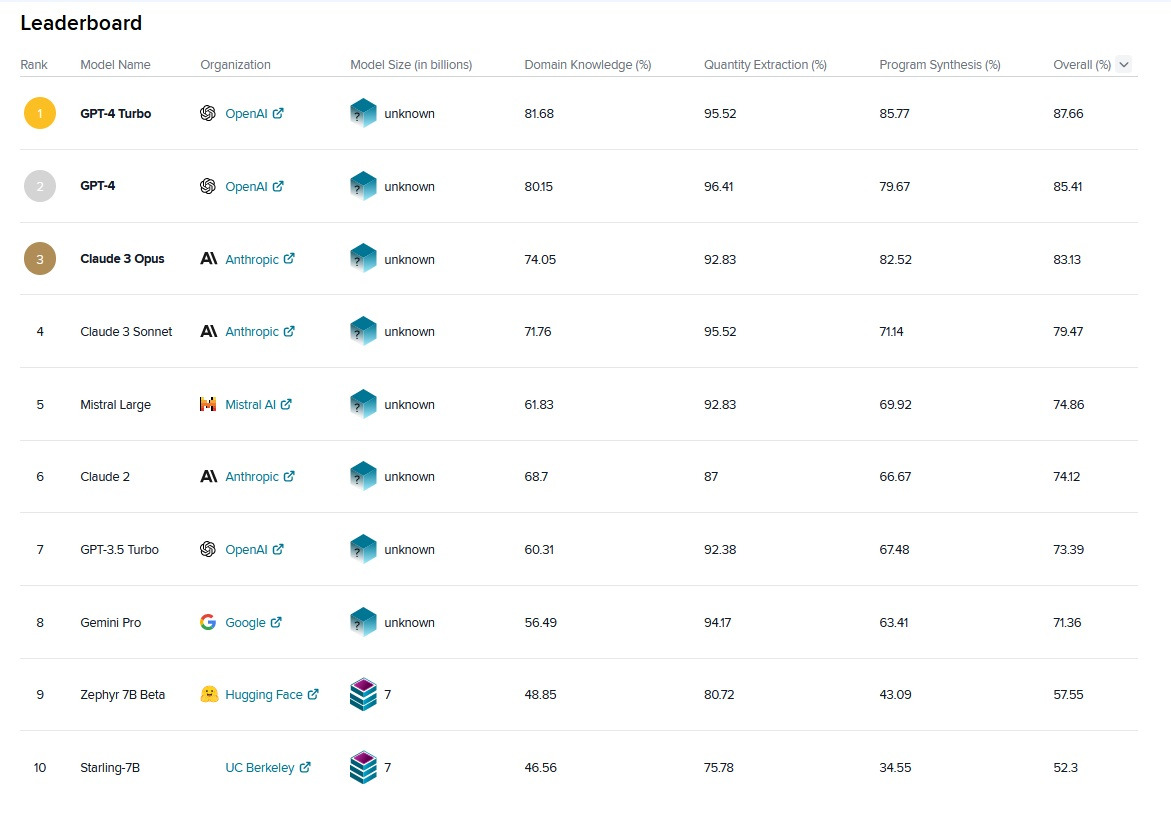Click the Overall (%) sort dropdown arrow
The width and height of the screenshot is (1171, 818).
click(x=1124, y=65)
